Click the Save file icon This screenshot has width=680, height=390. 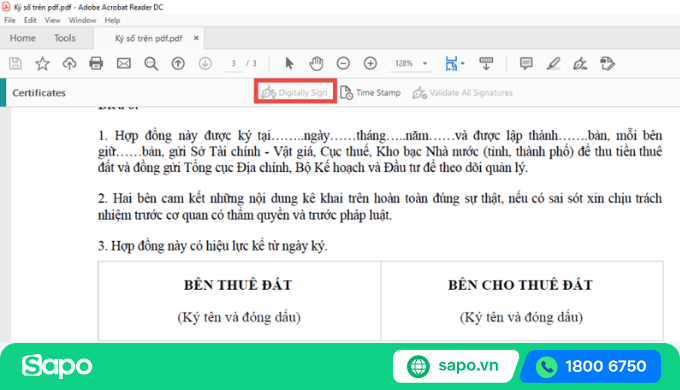(x=16, y=64)
